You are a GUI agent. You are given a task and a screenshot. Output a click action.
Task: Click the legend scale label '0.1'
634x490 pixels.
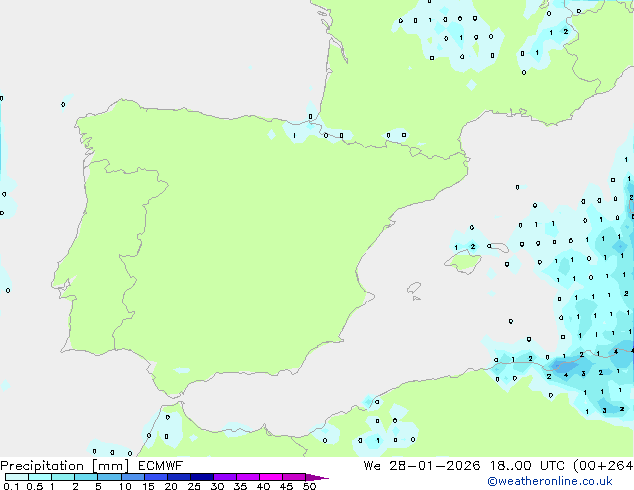tap(11, 486)
